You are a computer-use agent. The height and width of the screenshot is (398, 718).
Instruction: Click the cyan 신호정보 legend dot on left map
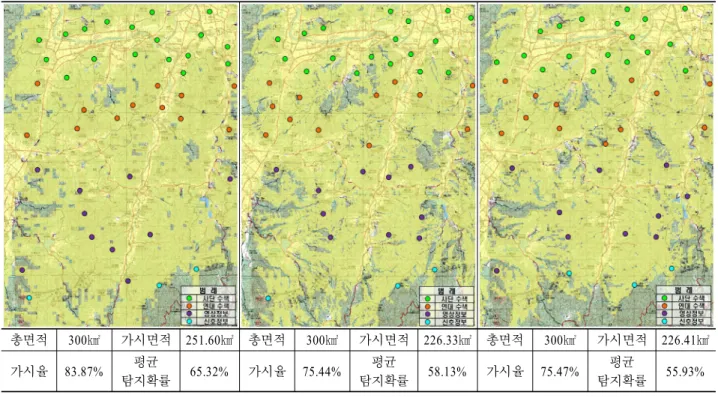tap(189, 321)
